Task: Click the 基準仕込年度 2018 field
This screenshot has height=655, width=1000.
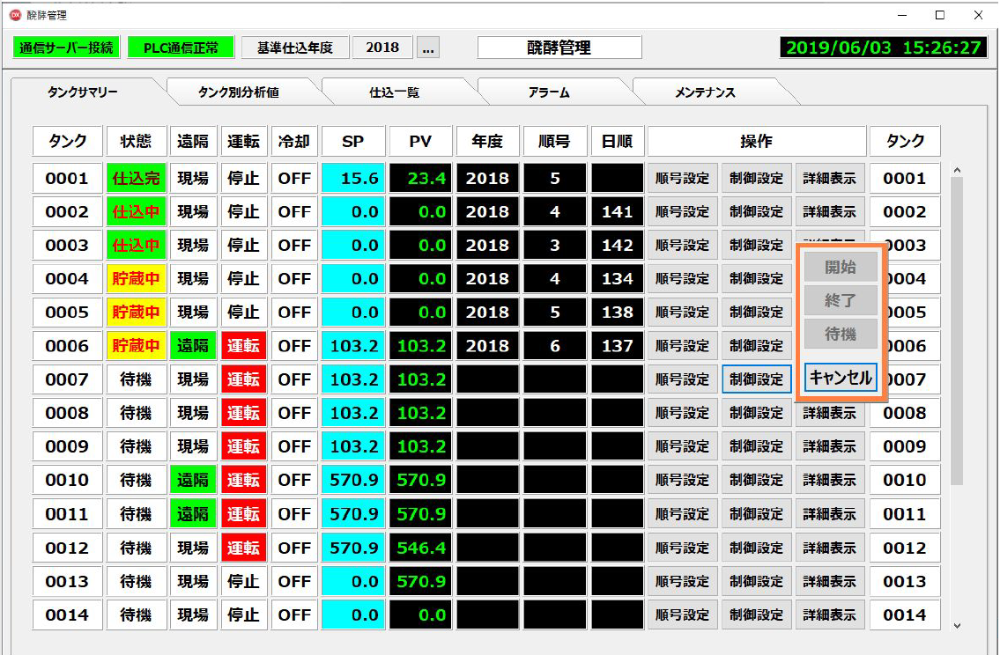Action: click(x=382, y=48)
